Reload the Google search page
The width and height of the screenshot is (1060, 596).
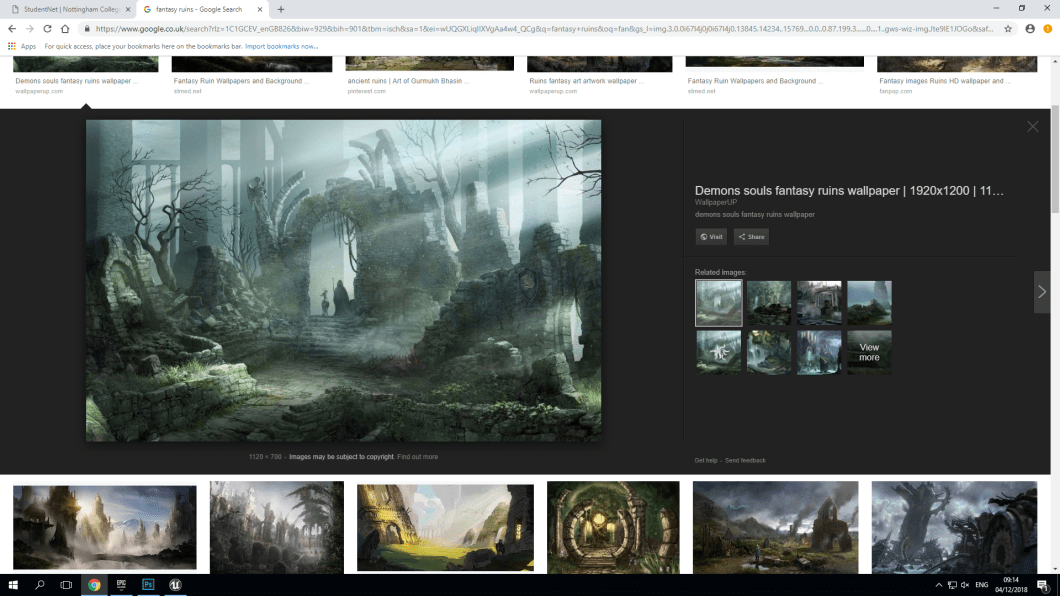[47, 28]
